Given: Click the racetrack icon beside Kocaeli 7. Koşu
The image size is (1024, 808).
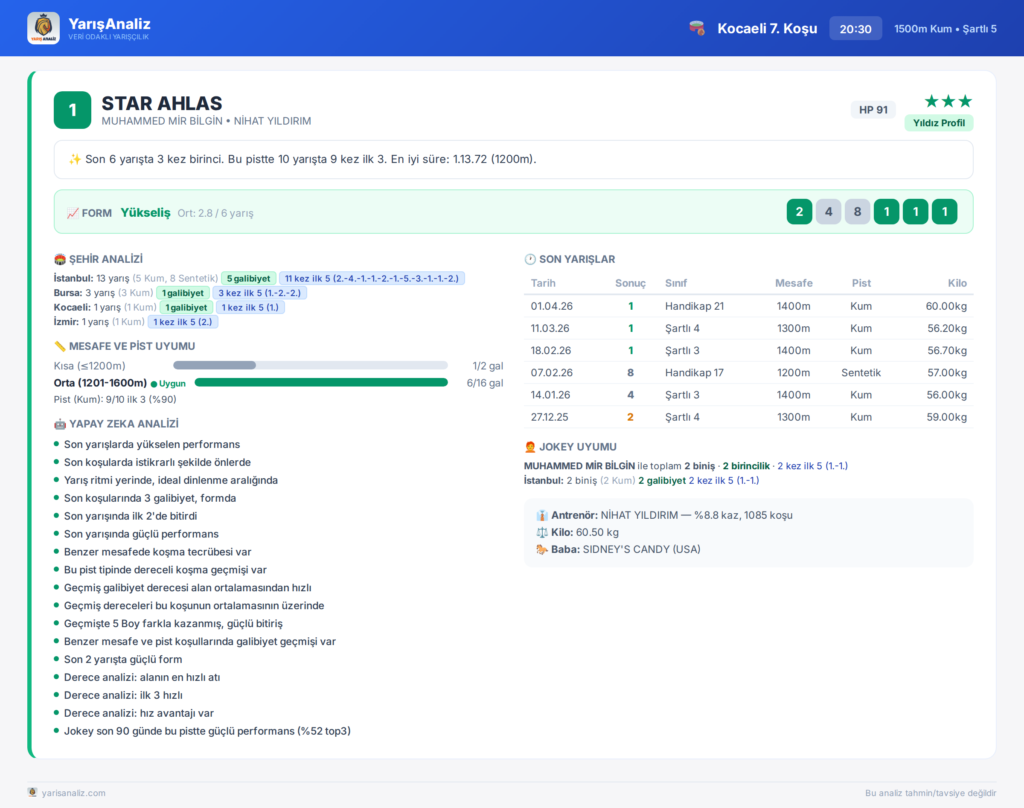Looking at the screenshot, I should [x=697, y=28].
